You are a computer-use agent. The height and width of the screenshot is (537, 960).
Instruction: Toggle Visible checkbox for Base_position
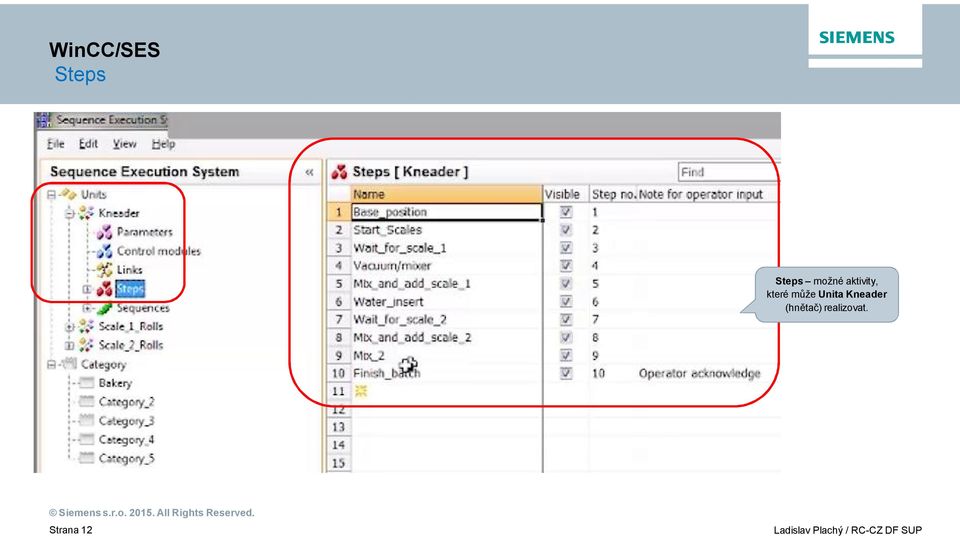566,212
